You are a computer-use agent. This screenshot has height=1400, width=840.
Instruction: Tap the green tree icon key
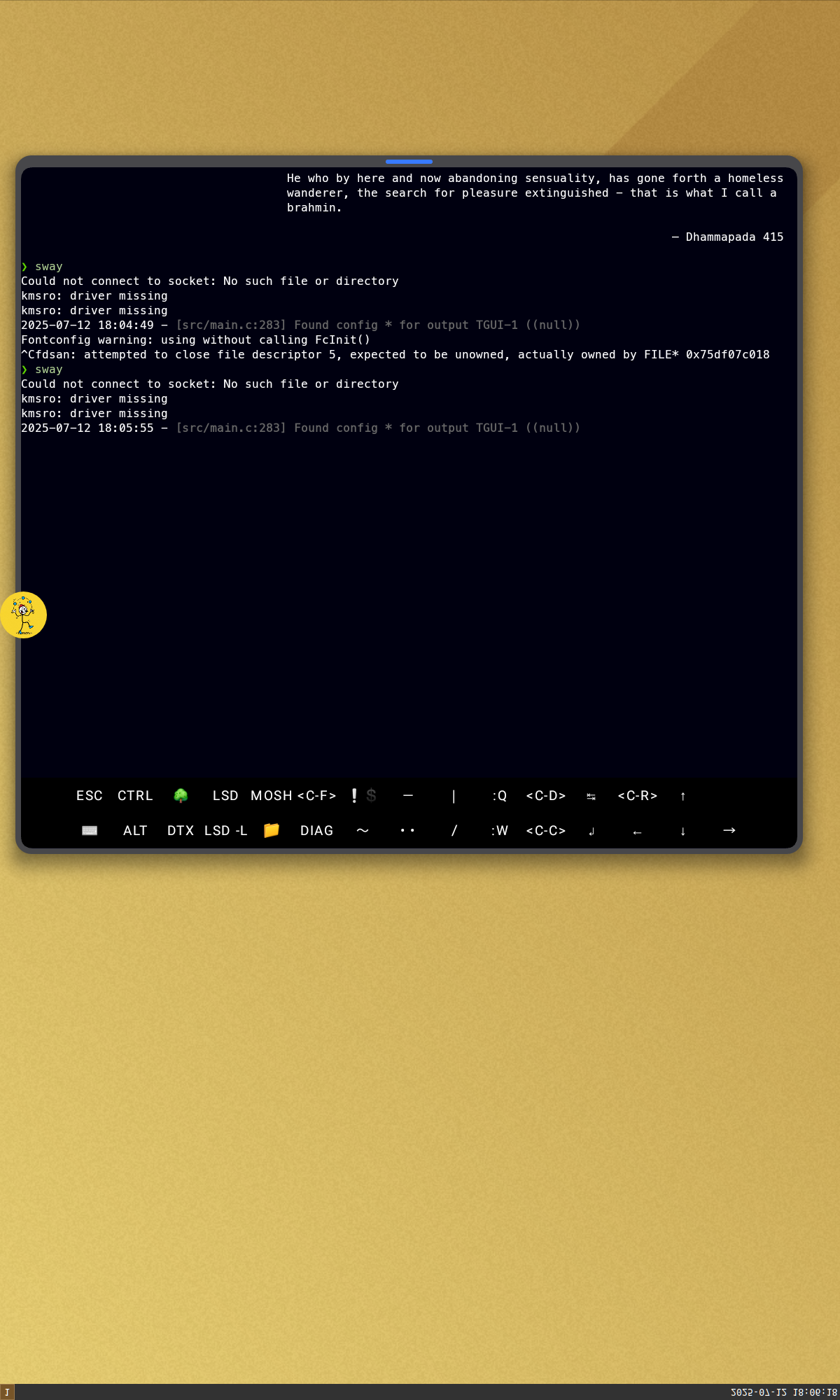click(x=181, y=795)
